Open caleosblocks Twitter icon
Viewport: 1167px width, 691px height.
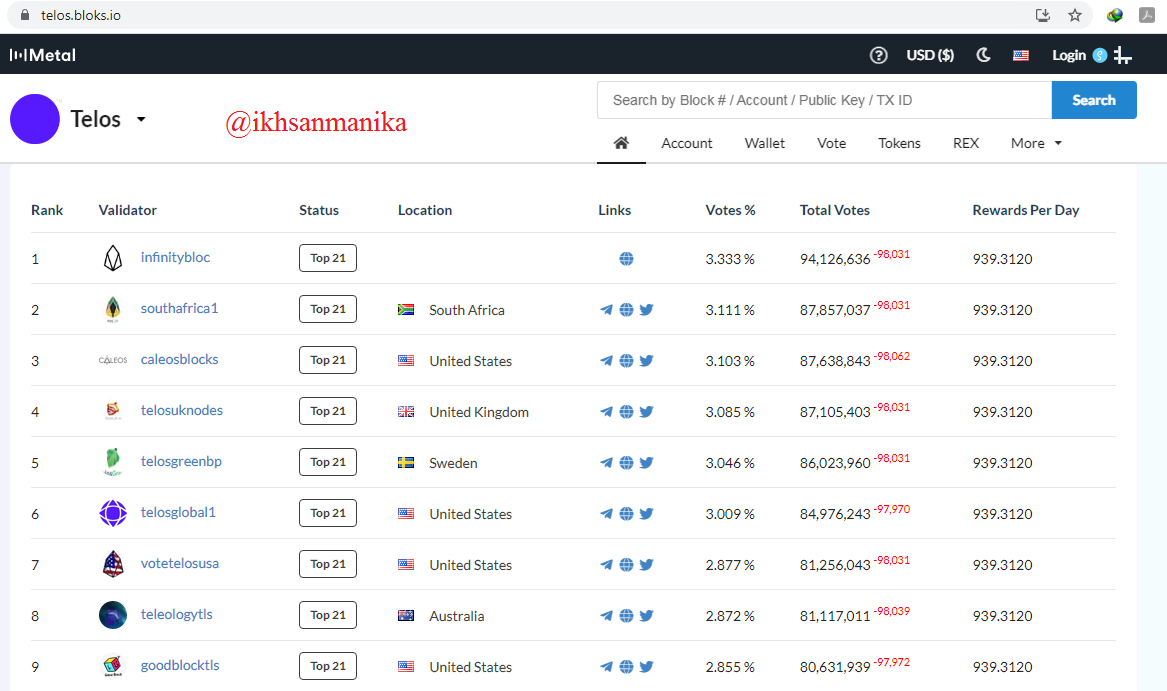(647, 360)
